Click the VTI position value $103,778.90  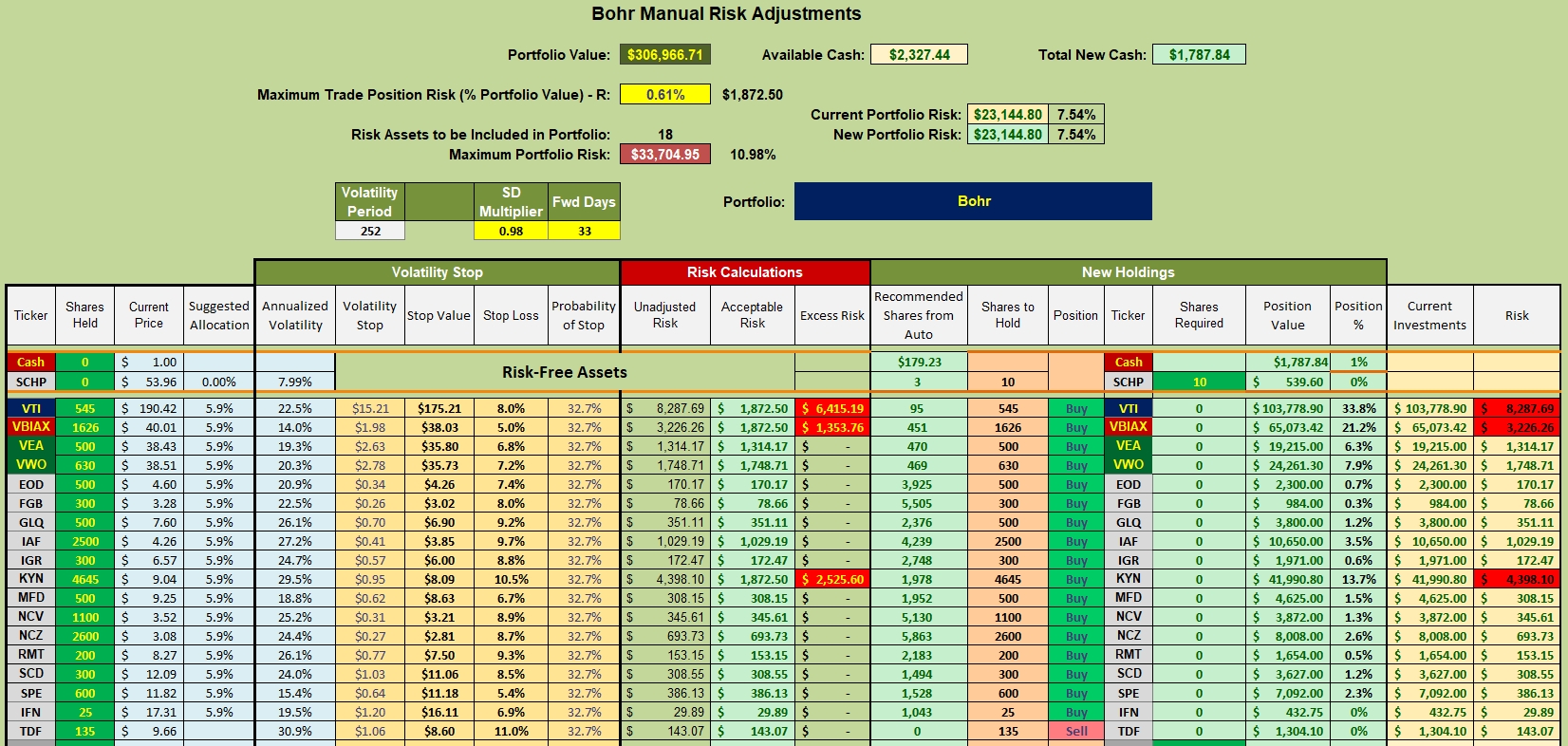(1288, 408)
